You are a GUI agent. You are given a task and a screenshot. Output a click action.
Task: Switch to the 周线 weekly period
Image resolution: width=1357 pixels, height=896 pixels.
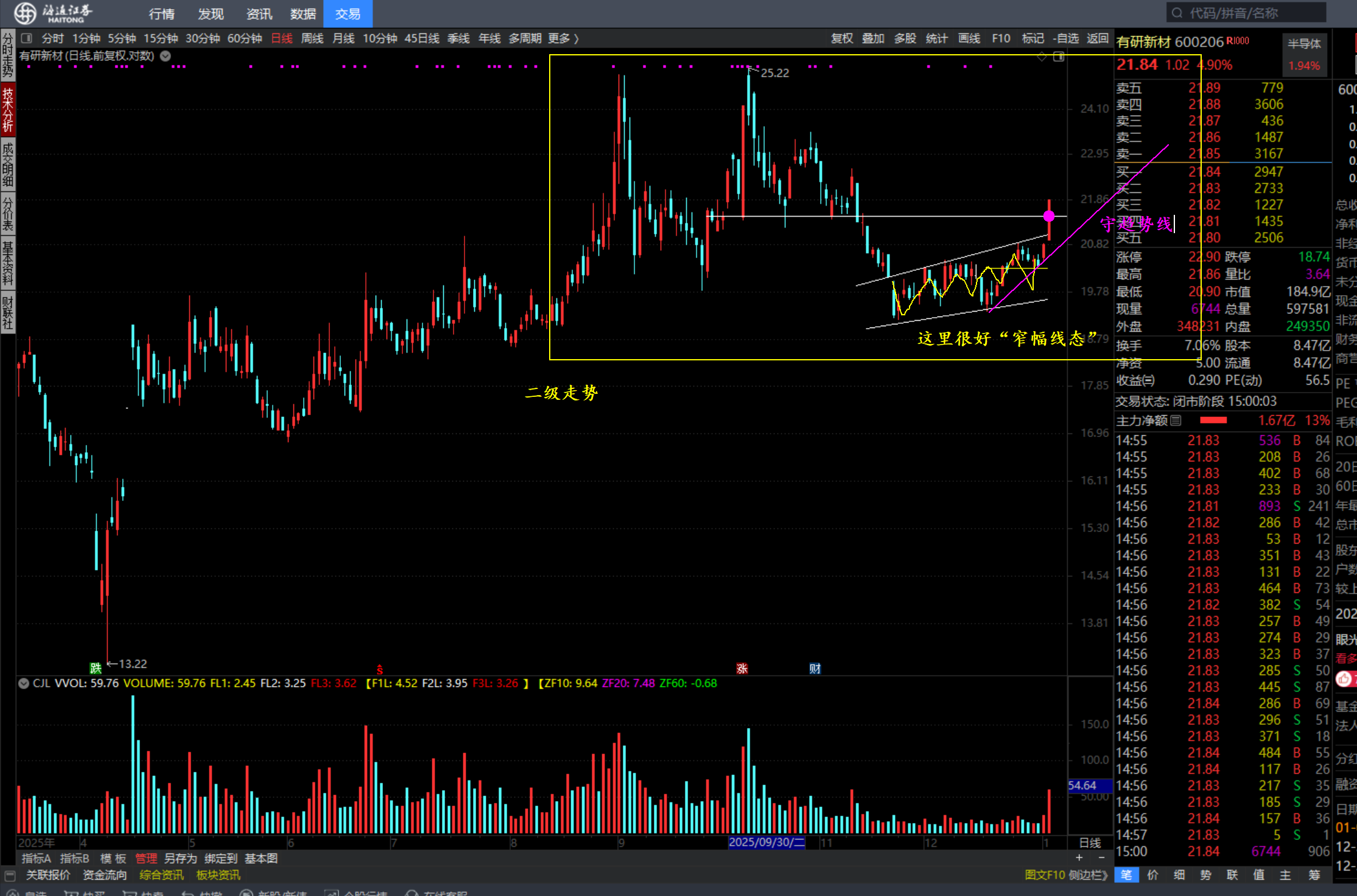pyautogui.click(x=312, y=38)
